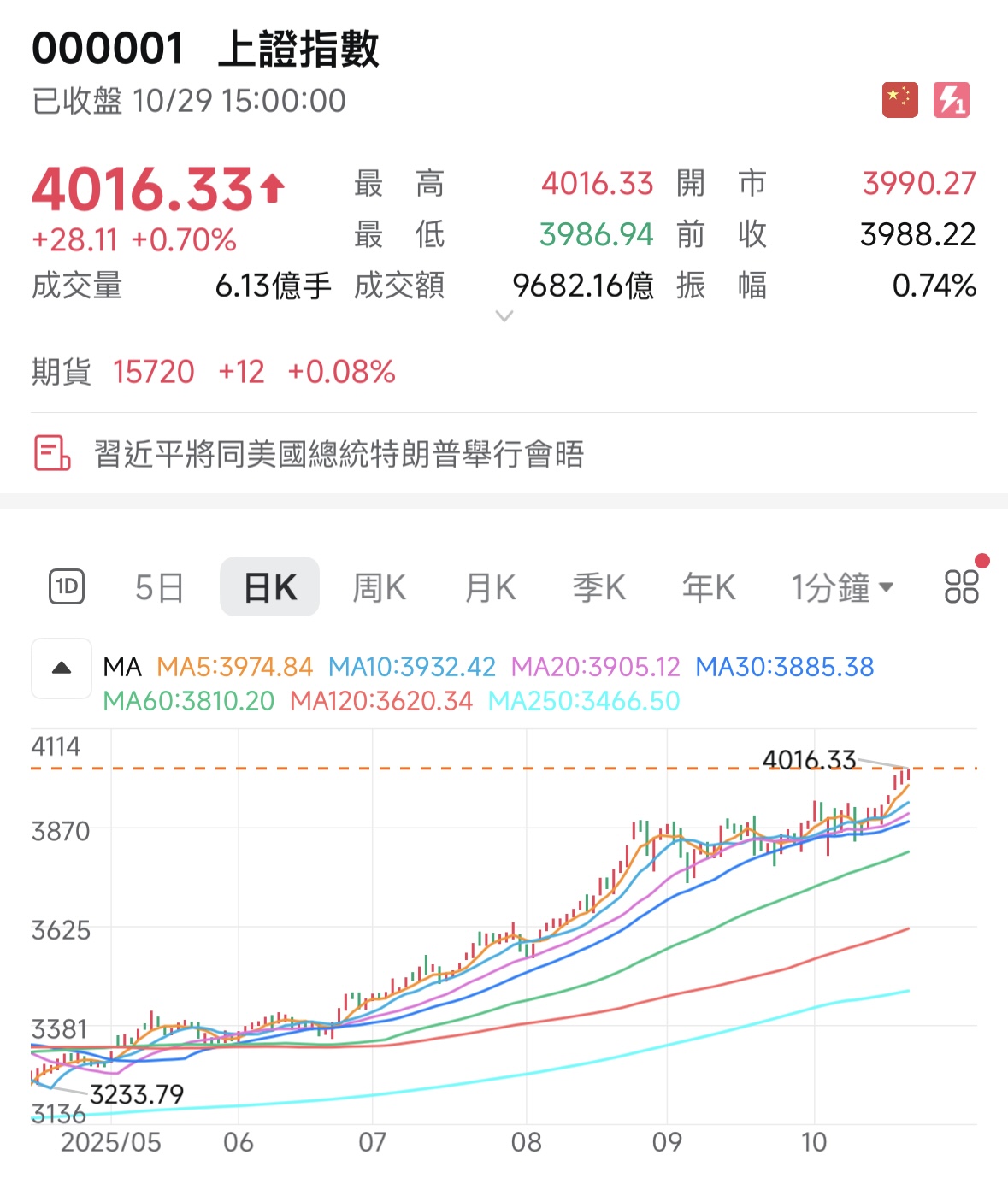This screenshot has width=1008, height=1184.
Task: Switch to the 周K weekly tab
Action: pos(378,586)
